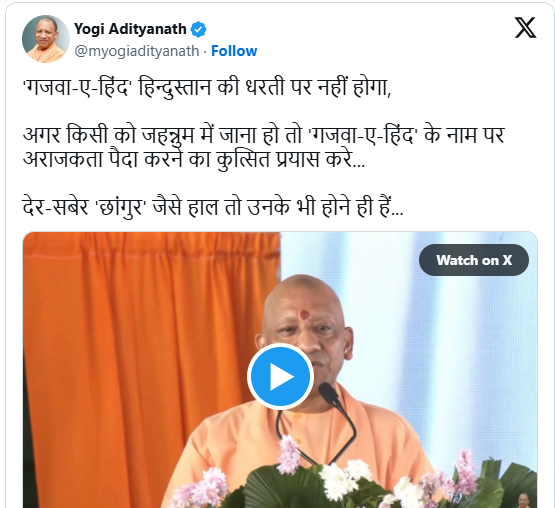Click the Watch on X button

click(474, 260)
